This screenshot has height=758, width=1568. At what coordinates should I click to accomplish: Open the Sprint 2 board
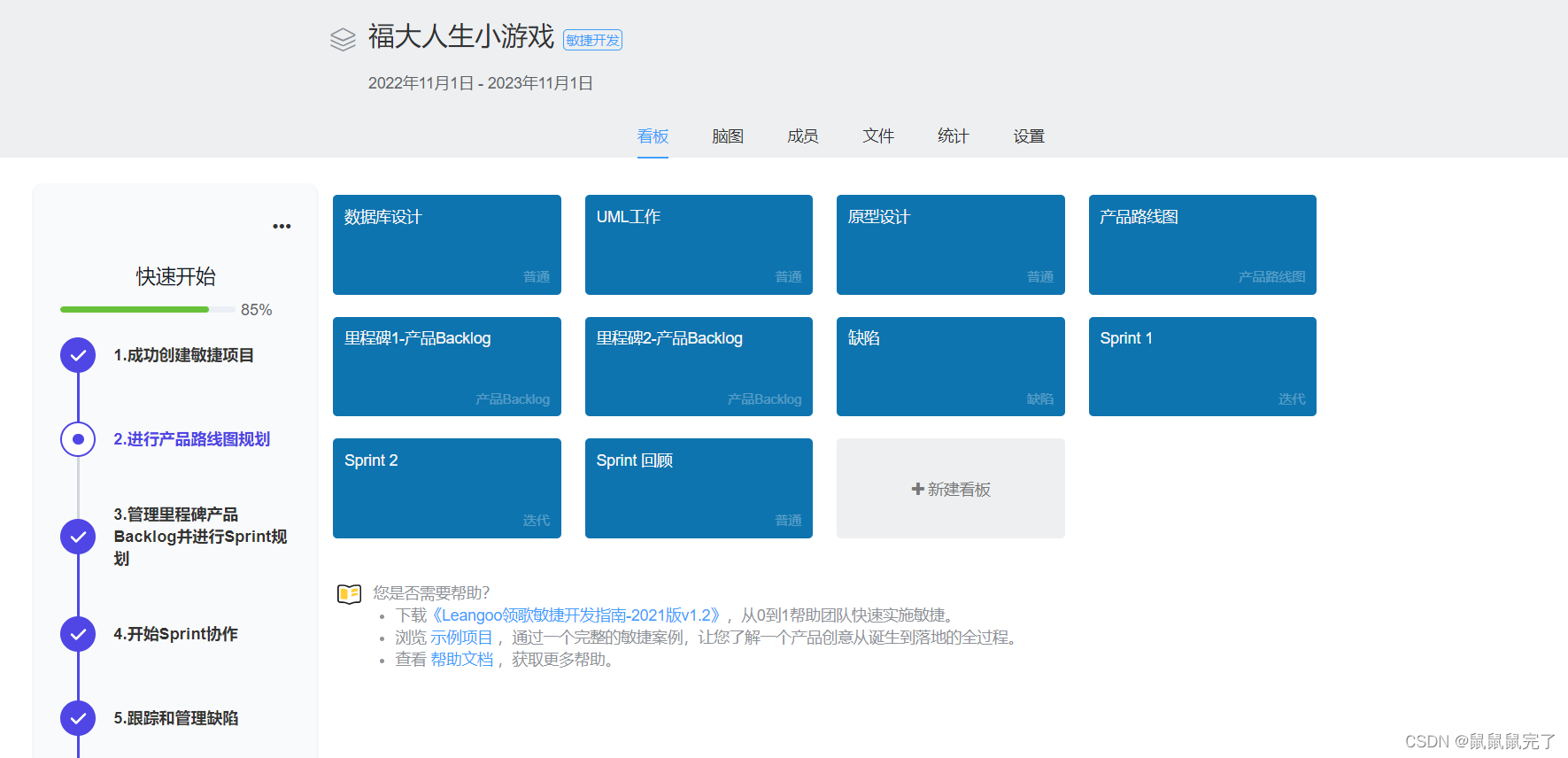point(447,488)
